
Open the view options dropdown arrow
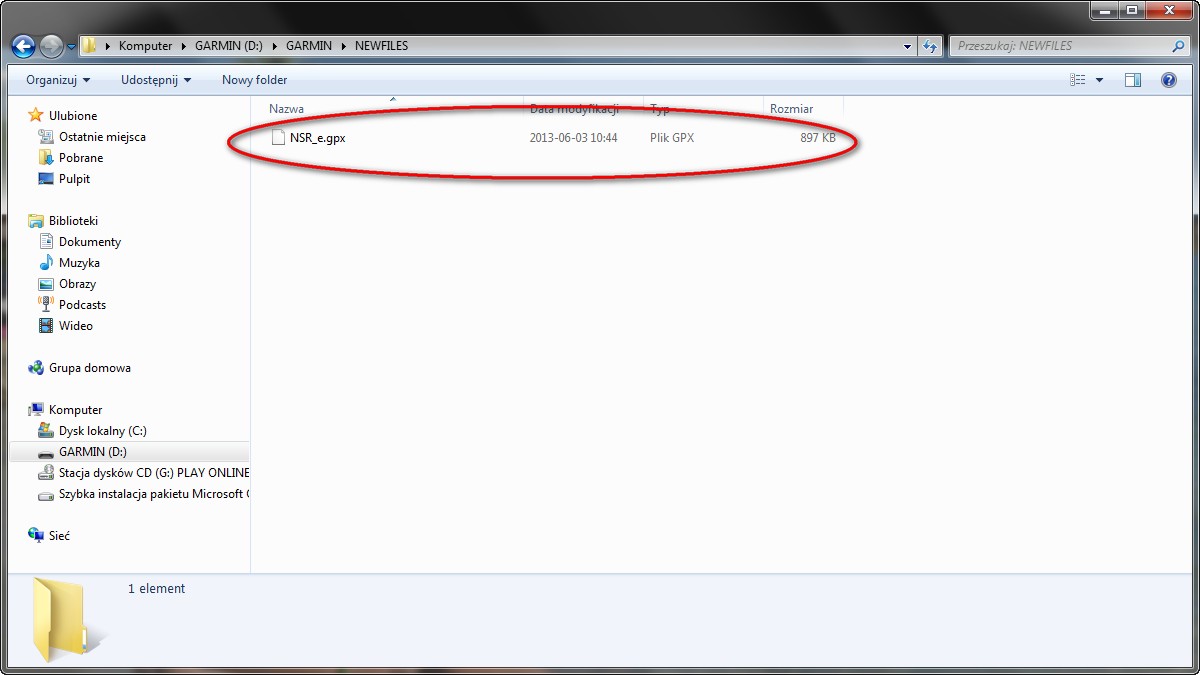[1099, 80]
